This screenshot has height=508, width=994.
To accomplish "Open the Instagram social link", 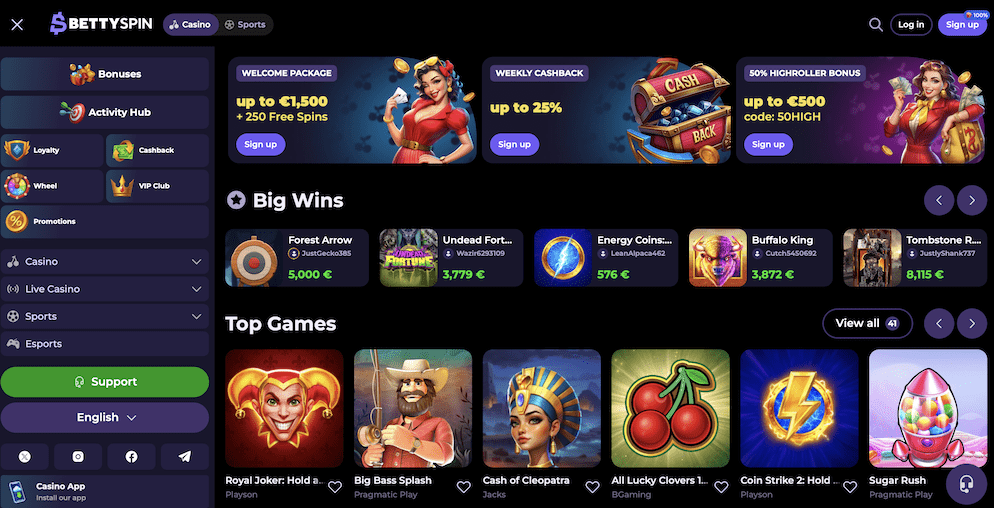I will pos(78,457).
